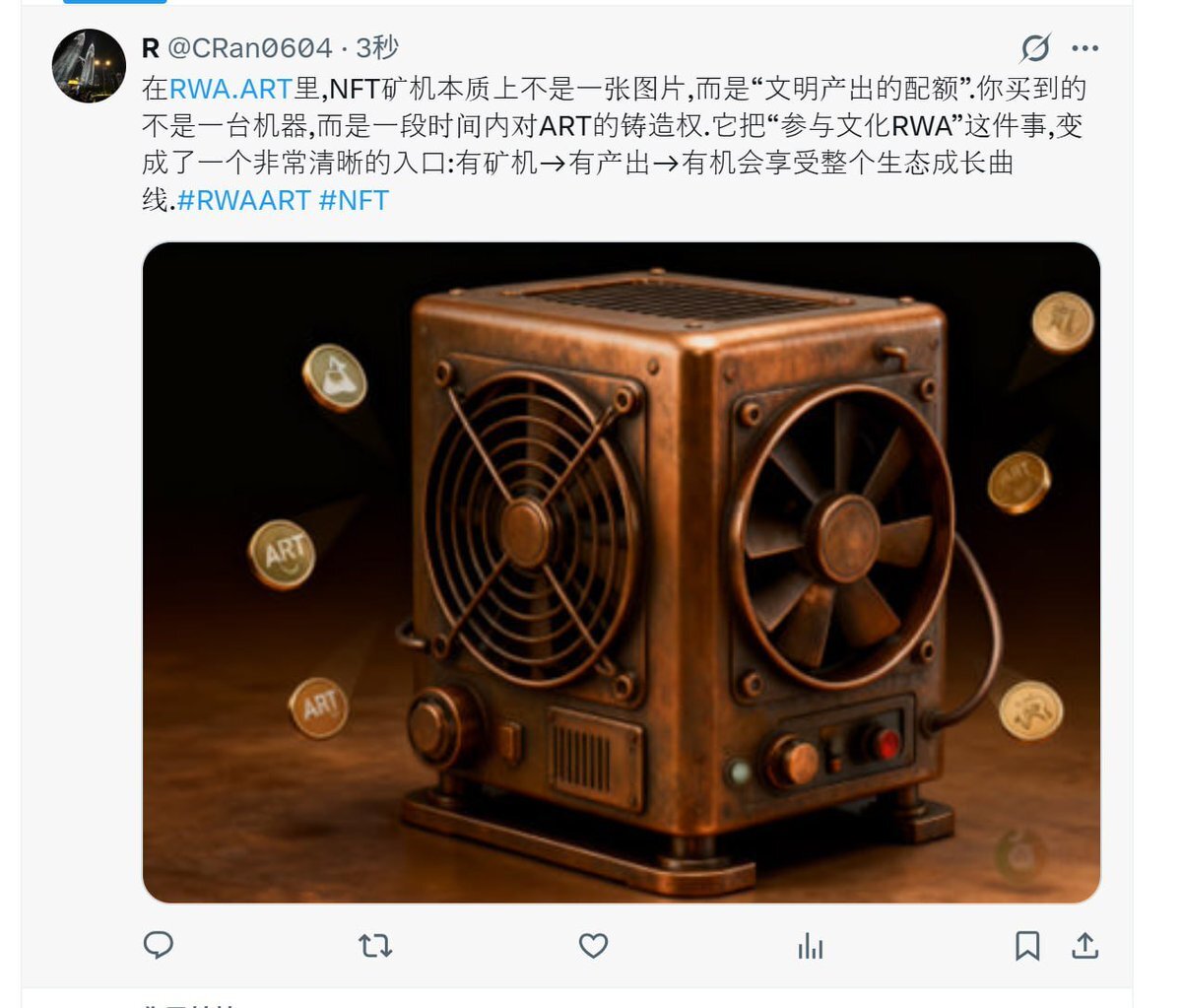This screenshot has height=1008, width=1182.
Task: Reply to the tweet via comment icon
Action: (159, 945)
